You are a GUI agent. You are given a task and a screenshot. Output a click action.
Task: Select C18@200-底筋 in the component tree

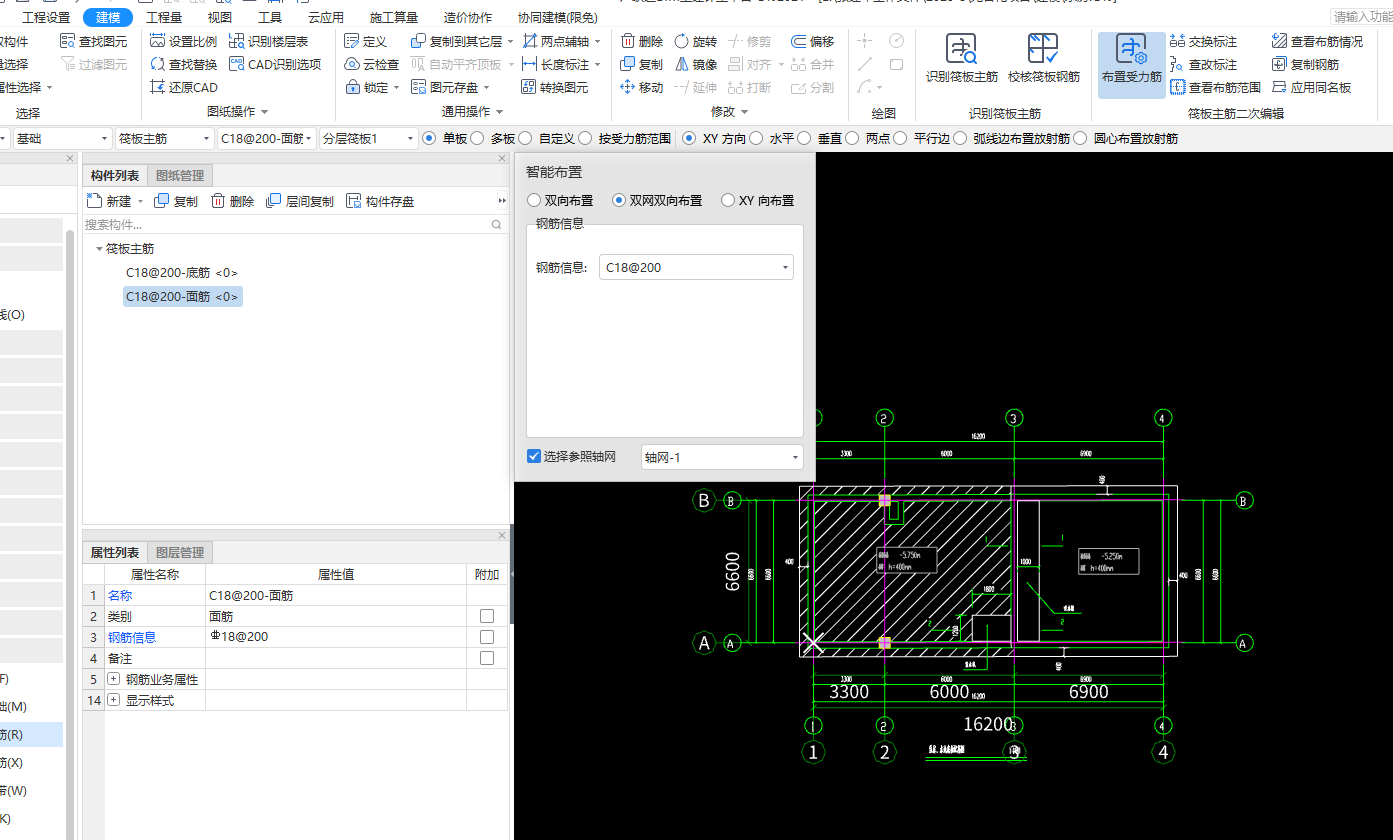click(182, 272)
